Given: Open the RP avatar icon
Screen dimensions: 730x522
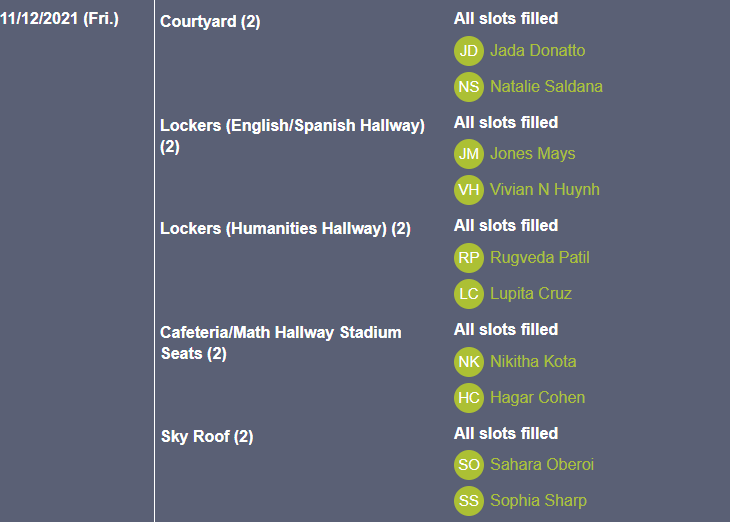Looking at the screenshot, I should point(469,258).
